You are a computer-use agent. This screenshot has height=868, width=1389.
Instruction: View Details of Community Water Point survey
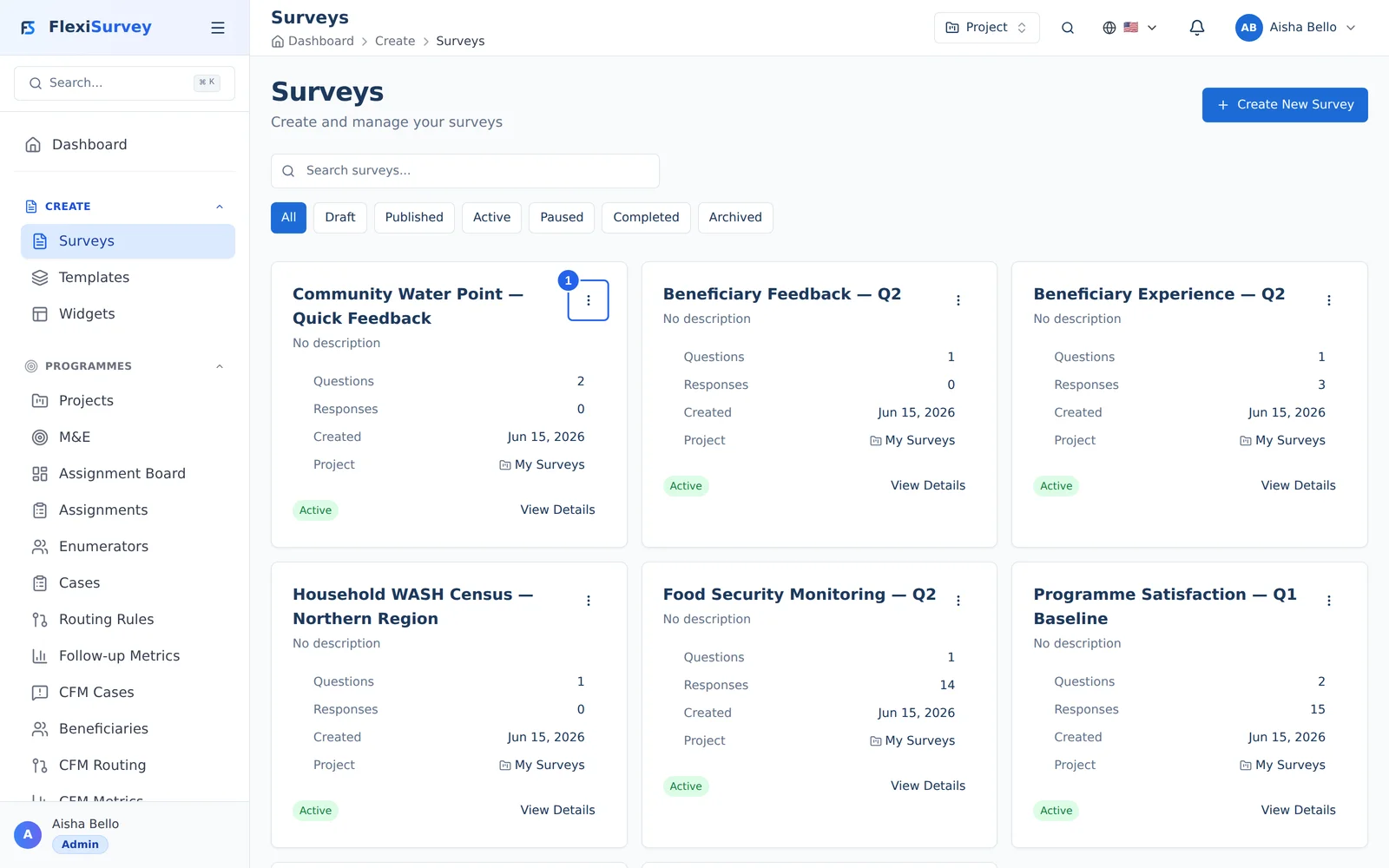coord(557,510)
